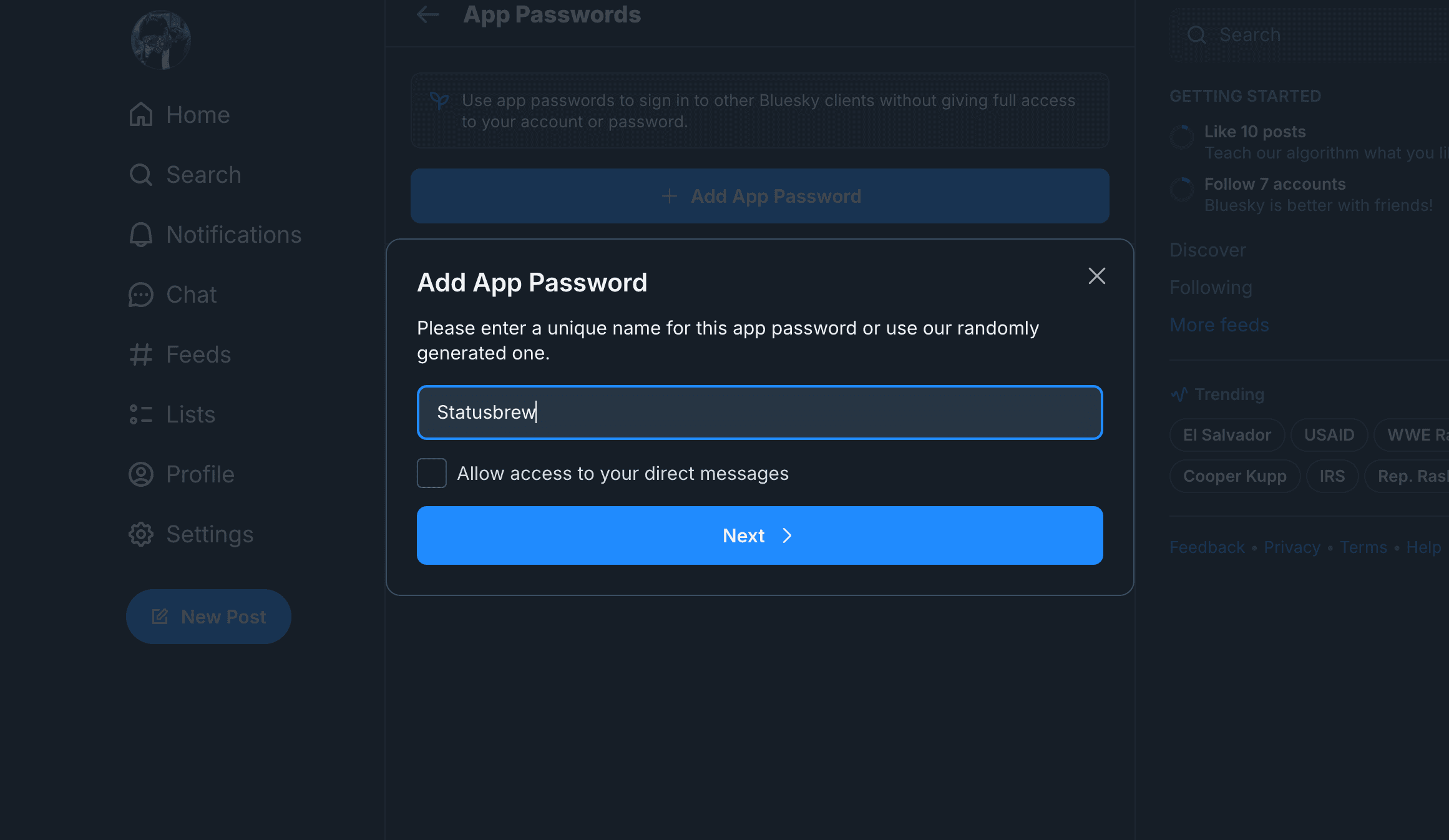The image size is (1449, 840).
Task: Open Chat via the speech bubble icon
Action: 141,295
